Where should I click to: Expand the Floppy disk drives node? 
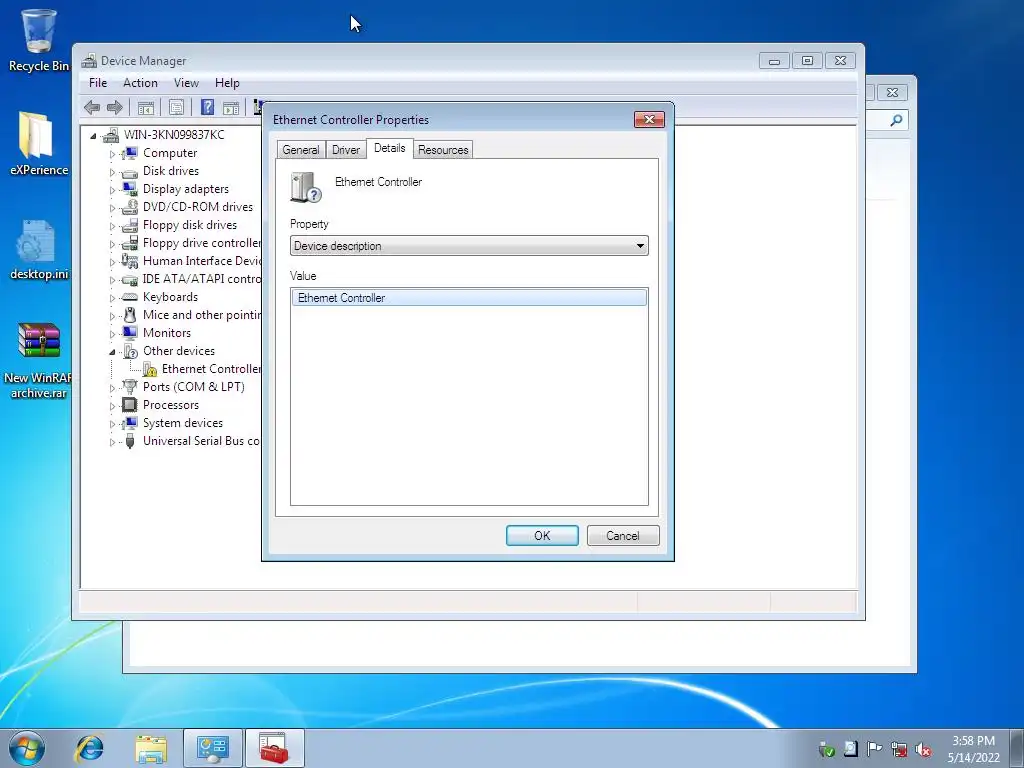click(112, 226)
